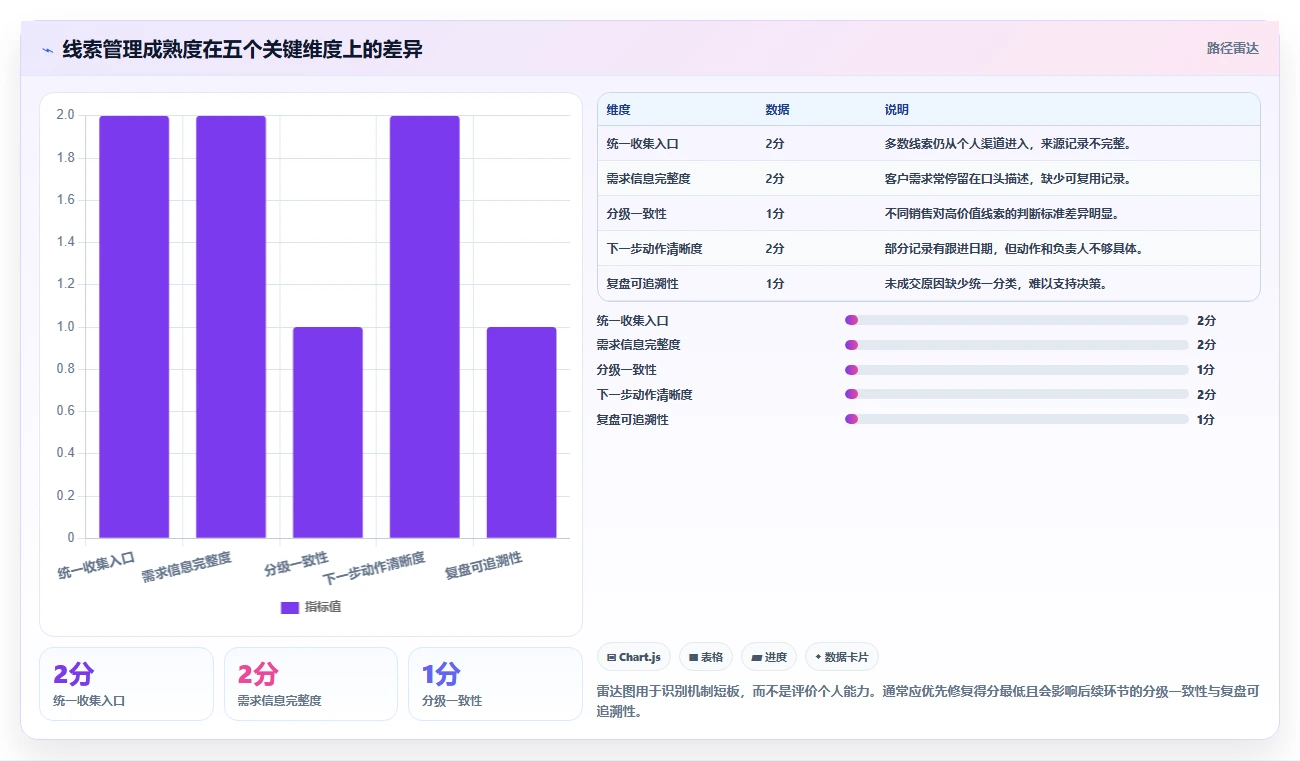Viewport: 1300px width, 761px height.
Task: Select the 分级一致性 bar in chart
Action: pyautogui.click(x=328, y=432)
